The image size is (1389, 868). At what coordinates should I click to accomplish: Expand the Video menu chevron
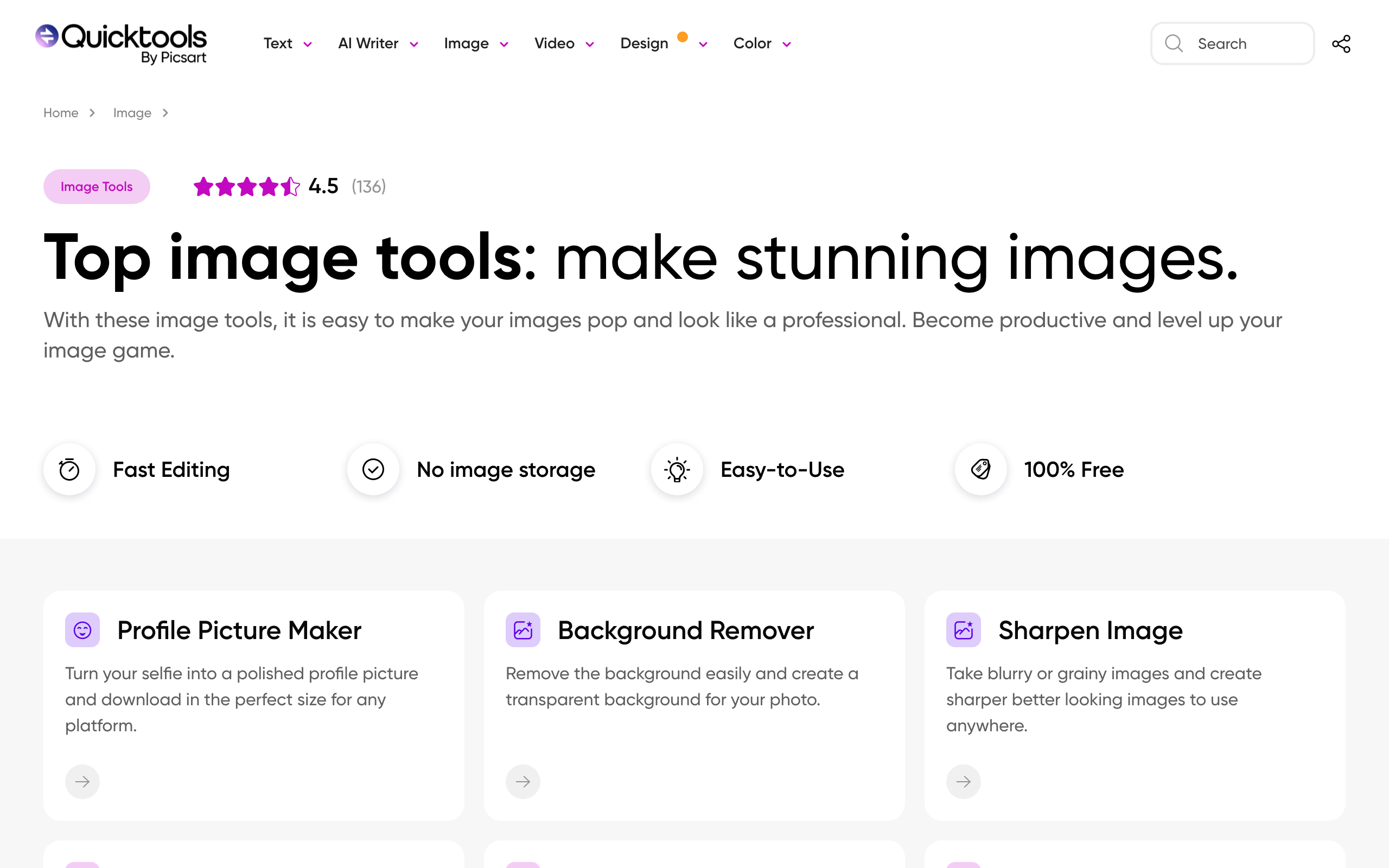pos(589,44)
